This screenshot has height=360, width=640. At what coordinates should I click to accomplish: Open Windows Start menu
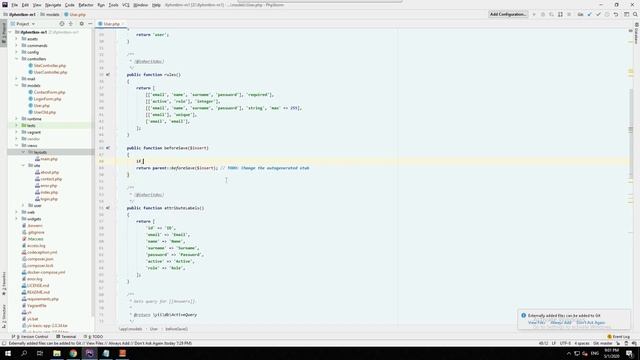[x=8, y=353]
